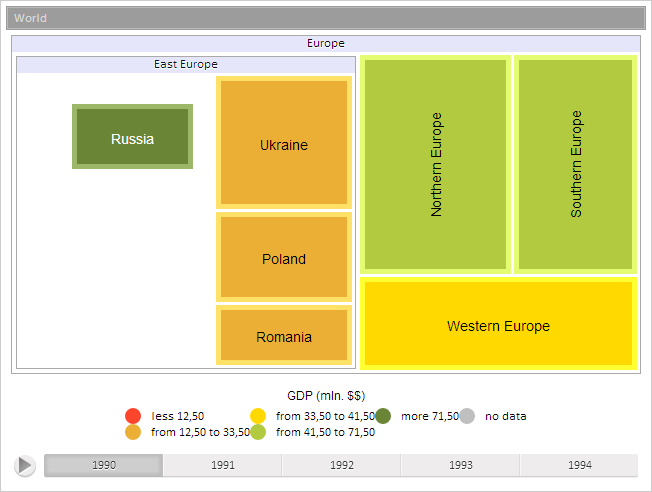Collapse the East Europe group header
652x492 pixels.
coord(186,64)
